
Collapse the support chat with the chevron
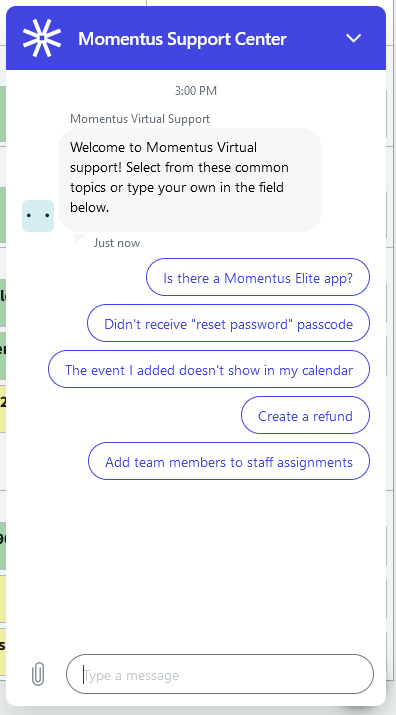(354, 38)
